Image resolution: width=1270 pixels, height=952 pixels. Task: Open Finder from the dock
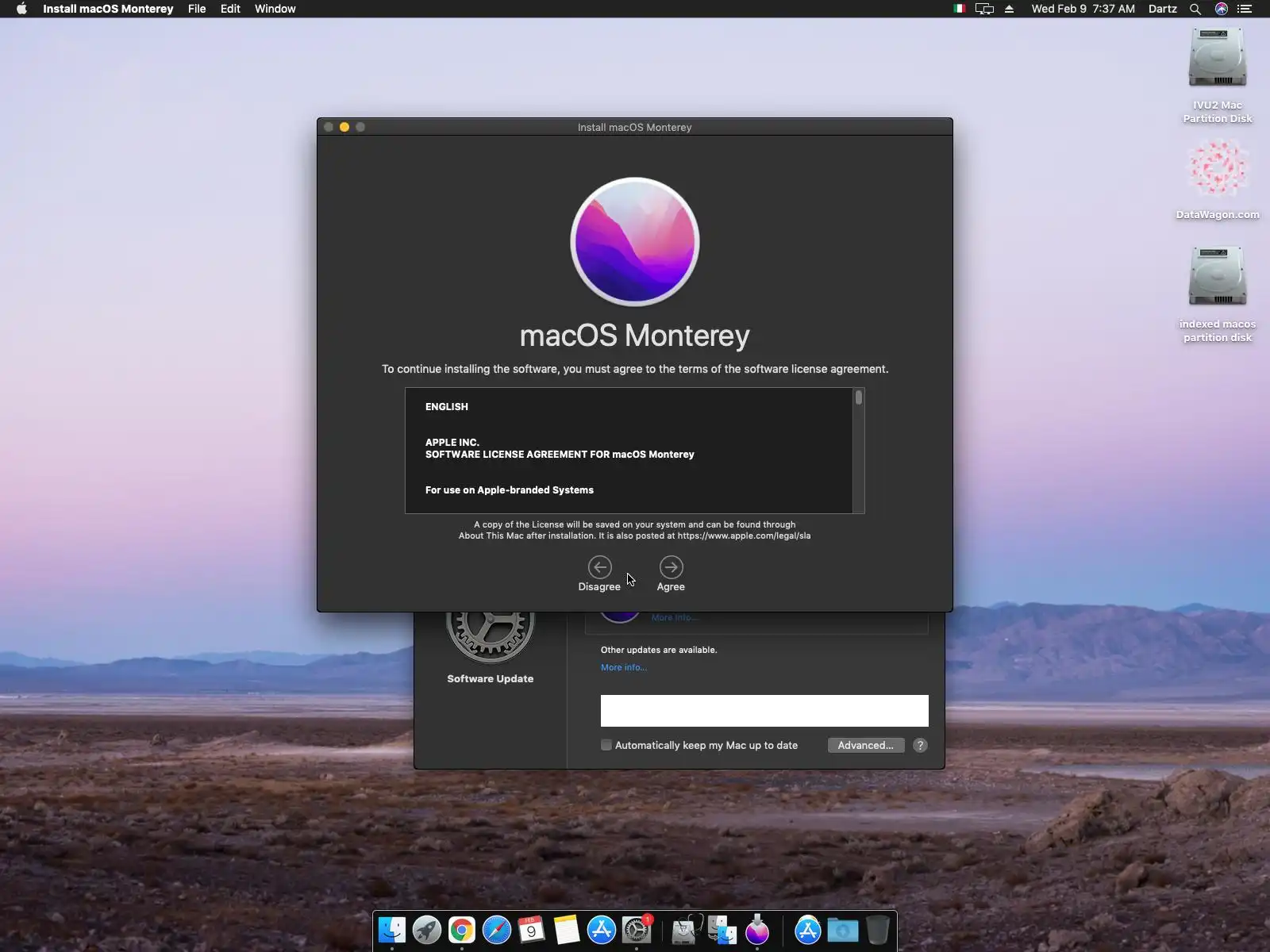tap(392, 930)
